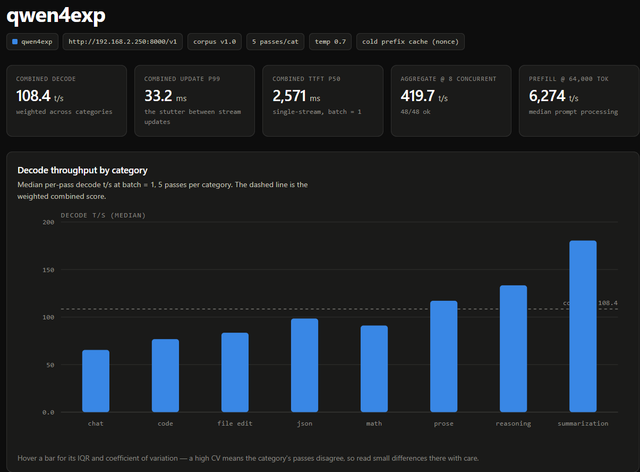Select the 5 passes/cat tag
Viewport: 640px width, 472px height.
(x=275, y=42)
